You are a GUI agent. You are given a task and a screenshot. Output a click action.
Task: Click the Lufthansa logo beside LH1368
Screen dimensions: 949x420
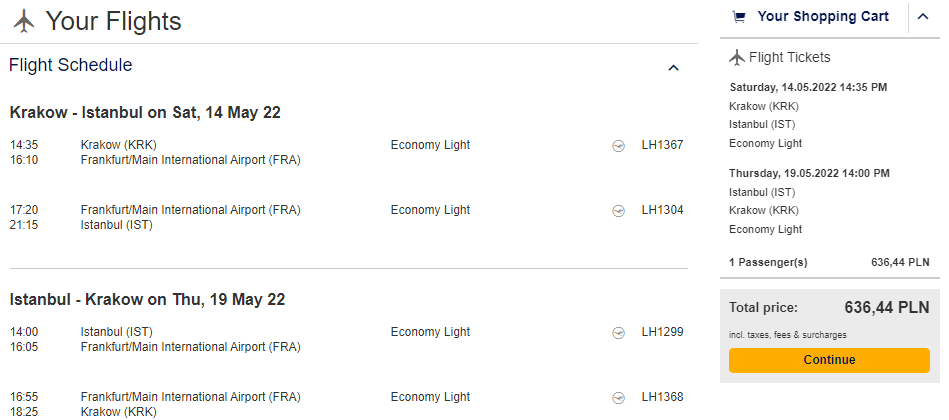tap(619, 397)
